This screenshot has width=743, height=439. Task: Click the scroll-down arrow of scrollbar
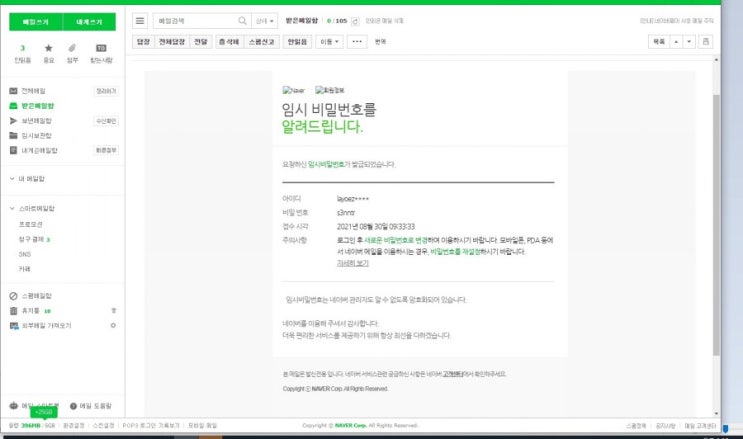pos(716,414)
